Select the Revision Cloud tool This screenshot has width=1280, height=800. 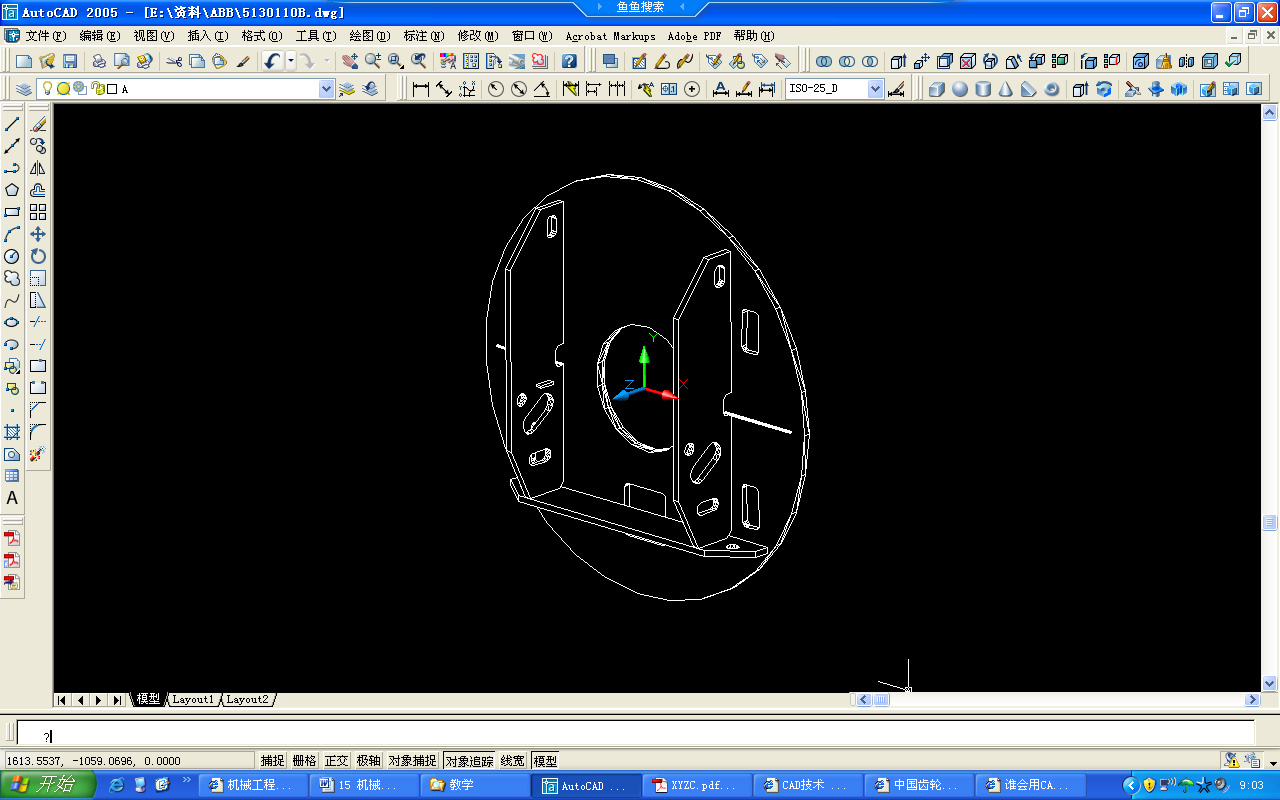pos(12,278)
